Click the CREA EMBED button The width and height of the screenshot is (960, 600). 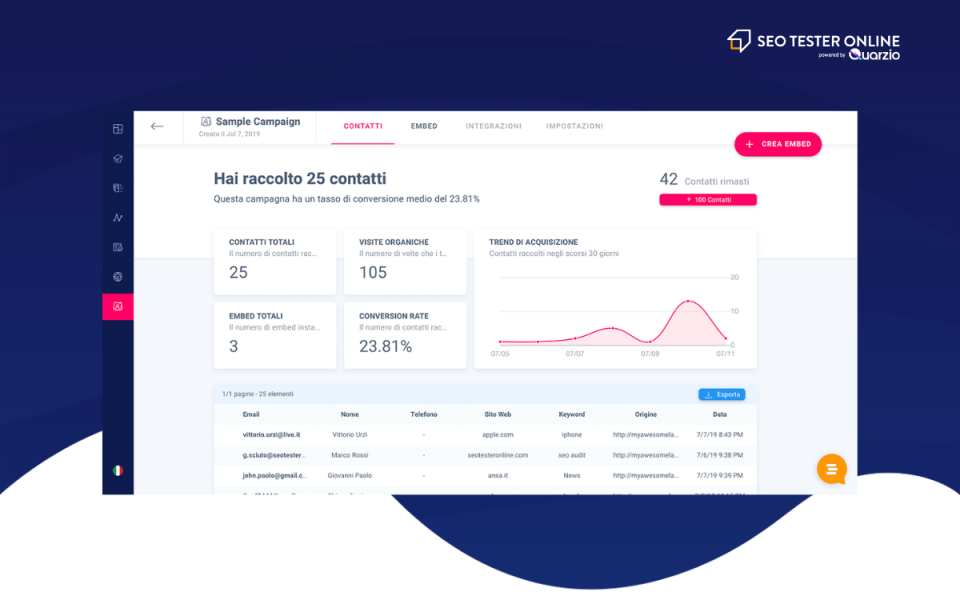click(778, 144)
